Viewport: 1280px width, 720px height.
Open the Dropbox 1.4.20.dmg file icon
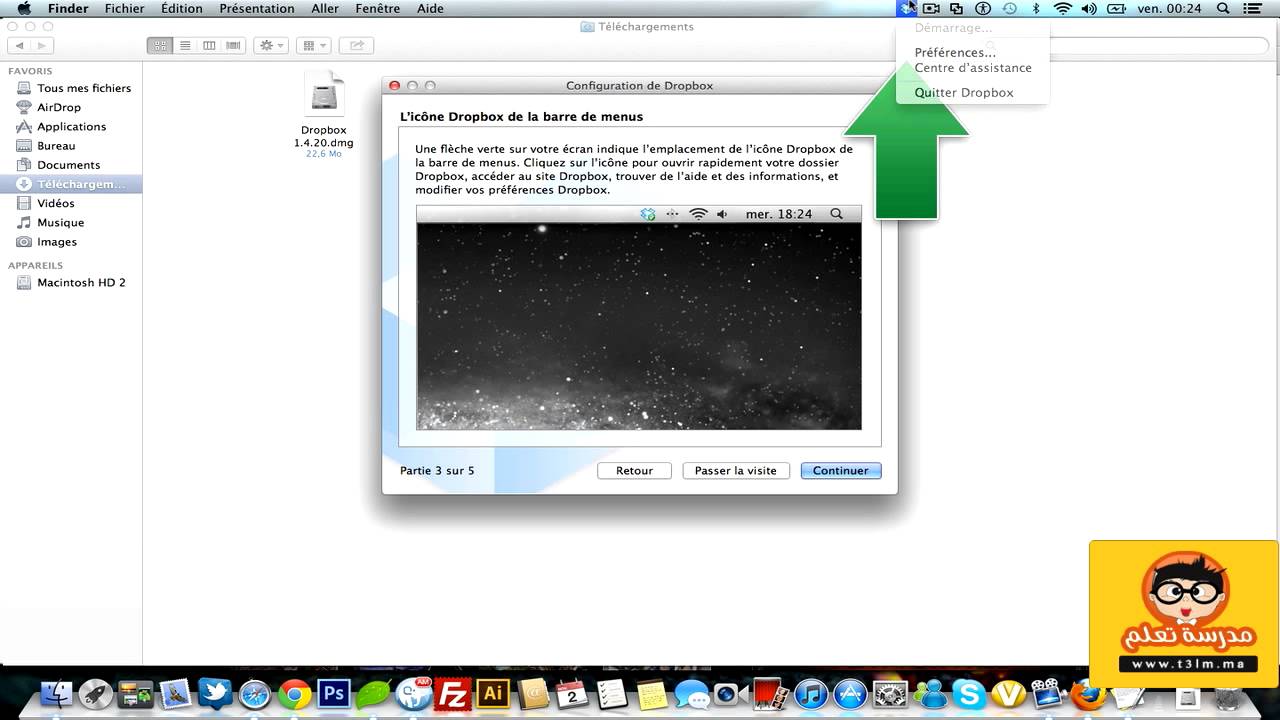point(324,95)
